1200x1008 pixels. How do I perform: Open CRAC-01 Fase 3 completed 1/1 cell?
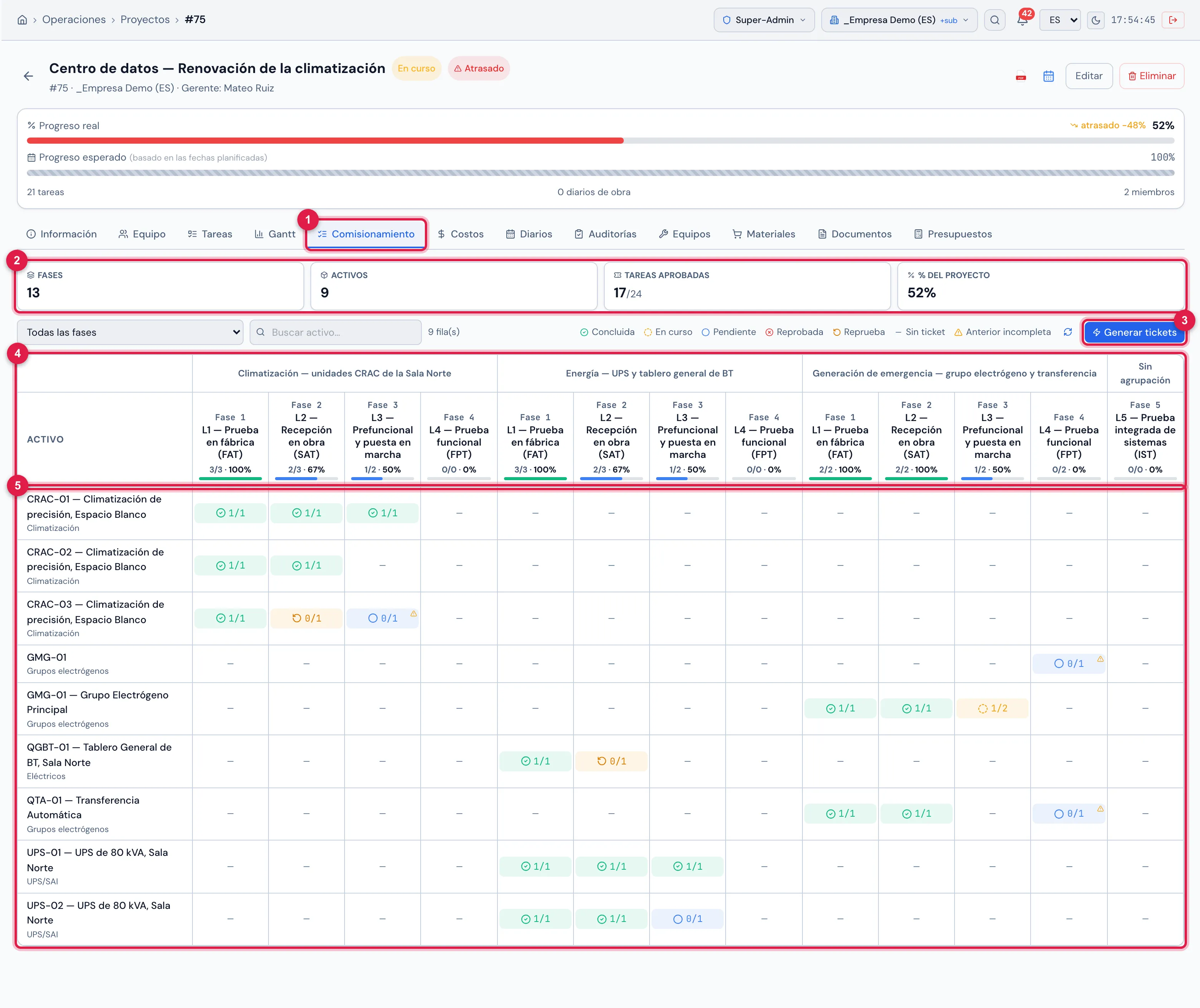382,513
